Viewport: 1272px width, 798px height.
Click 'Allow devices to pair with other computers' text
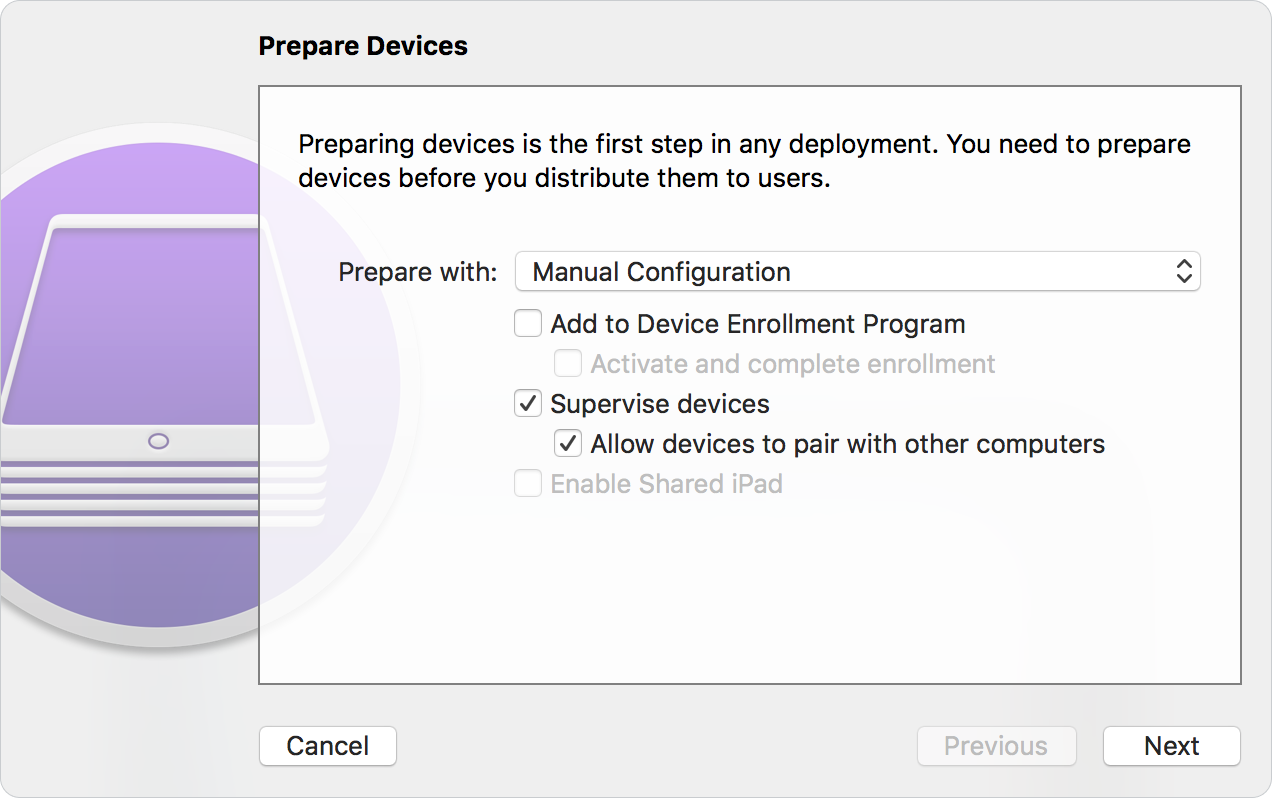pos(847,444)
